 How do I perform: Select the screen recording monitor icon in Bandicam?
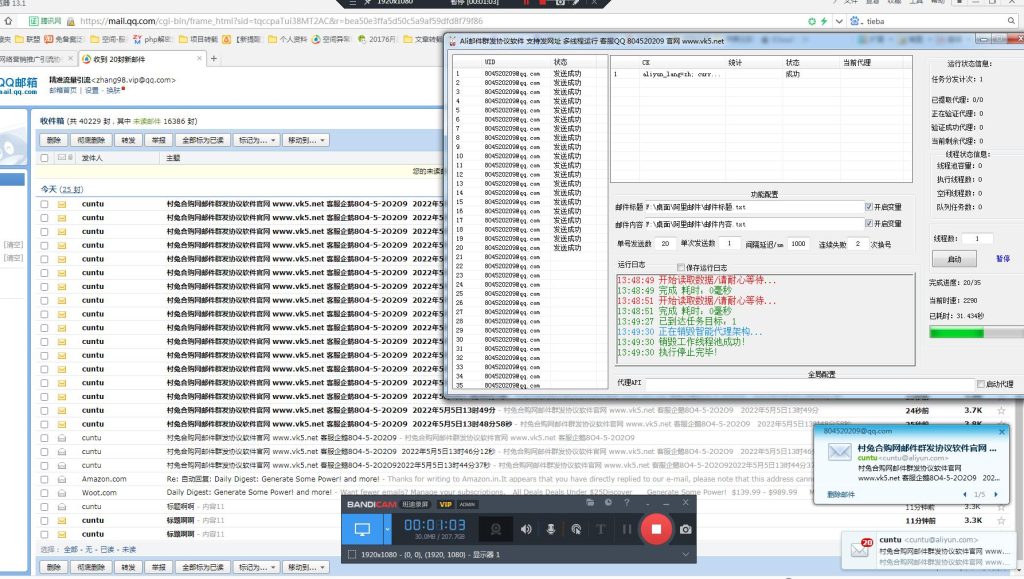point(361,527)
